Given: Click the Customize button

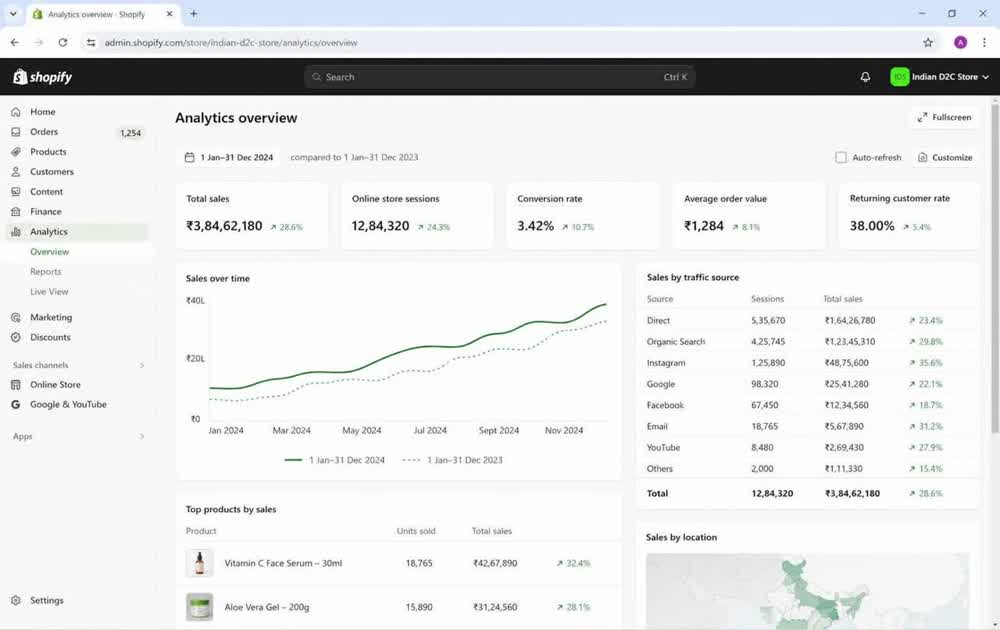Looking at the screenshot, I should click(x=945, y=158).
